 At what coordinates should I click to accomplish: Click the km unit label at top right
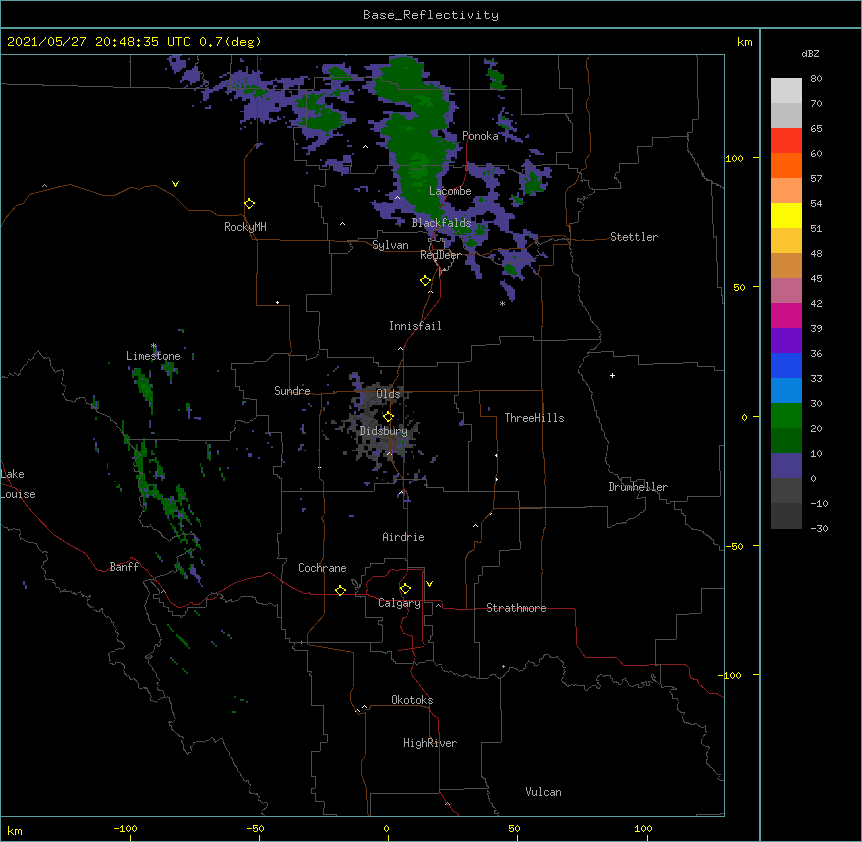click(x=744, y=42)
